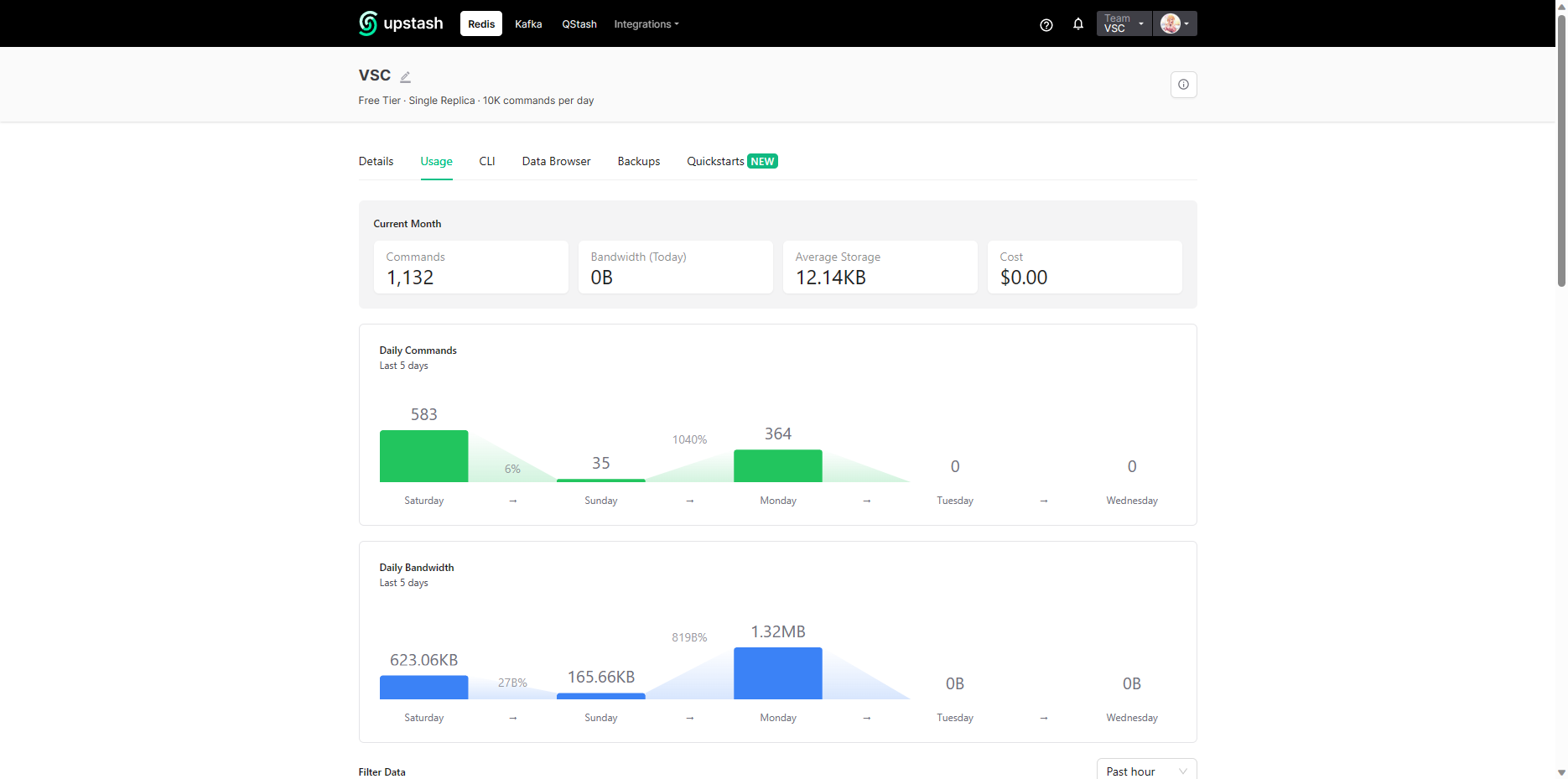Screen dimensions: 1568x779
Task: Click Saturday's green commands bar
Action: (423, 456)
